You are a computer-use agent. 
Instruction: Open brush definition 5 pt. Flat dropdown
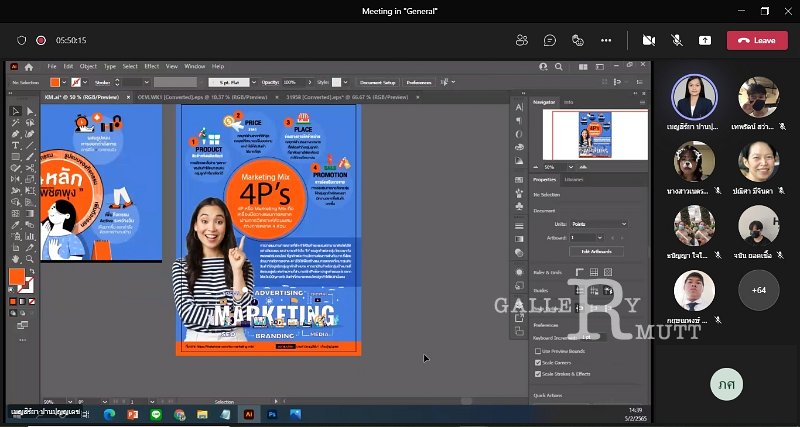[254, 82]
